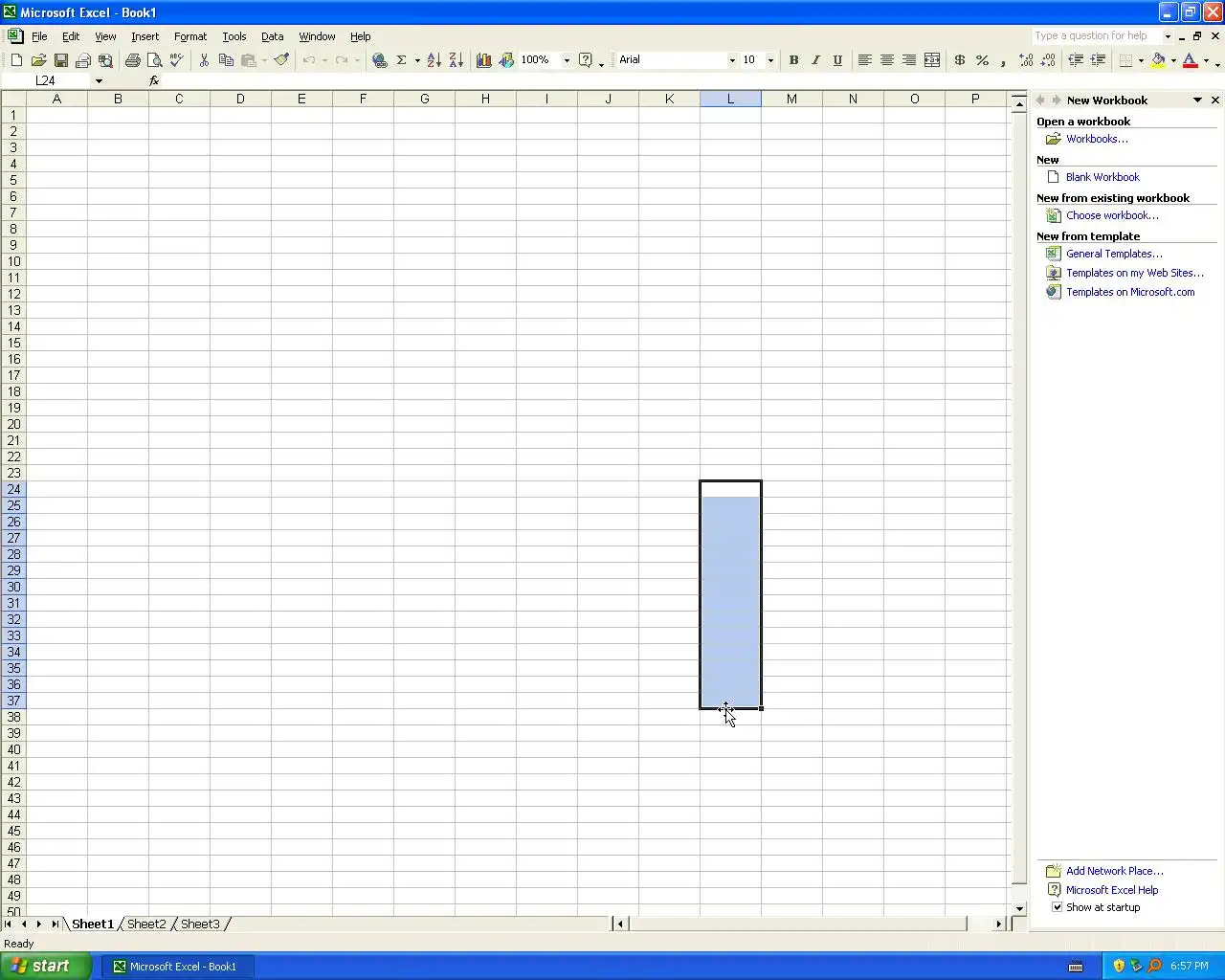1225x980 pixels.
Task: Expand the Borders dropdown arrow
Action: (x=1141, y=60)
